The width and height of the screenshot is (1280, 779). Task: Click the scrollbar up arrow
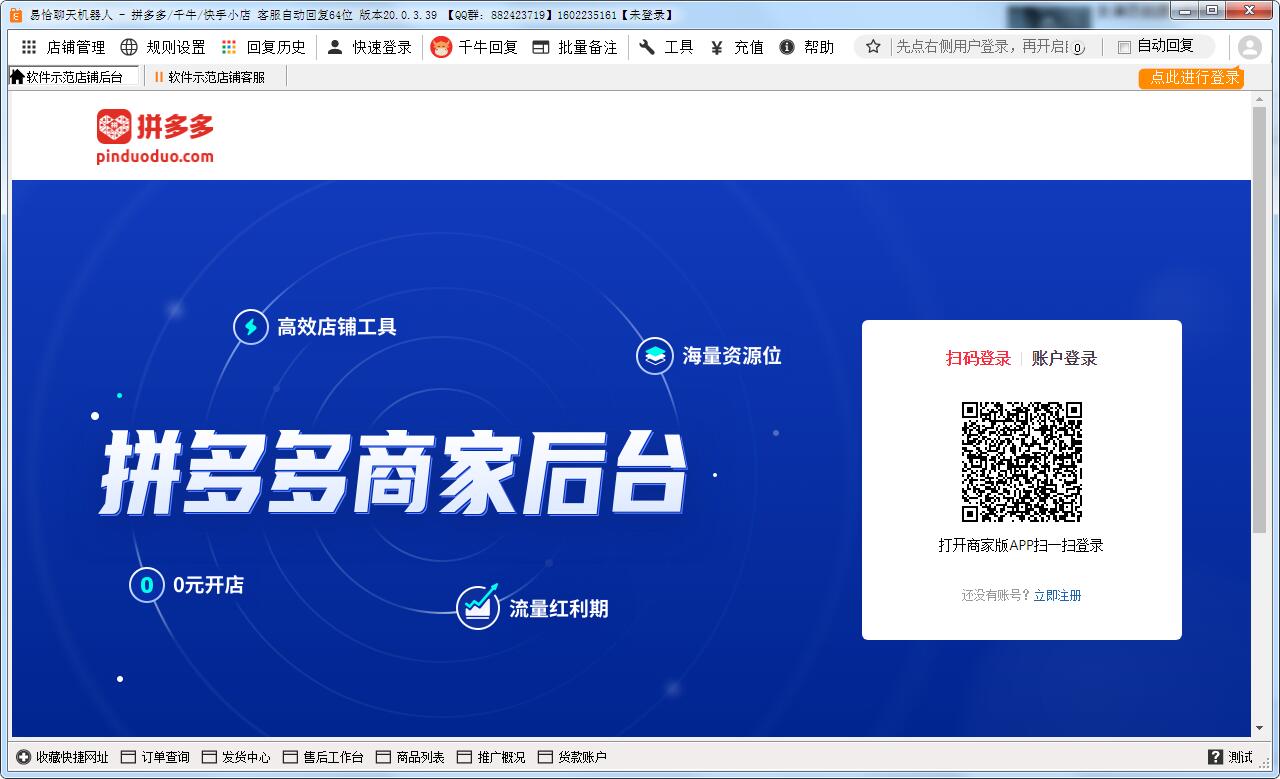click(x=1259, y=98)
